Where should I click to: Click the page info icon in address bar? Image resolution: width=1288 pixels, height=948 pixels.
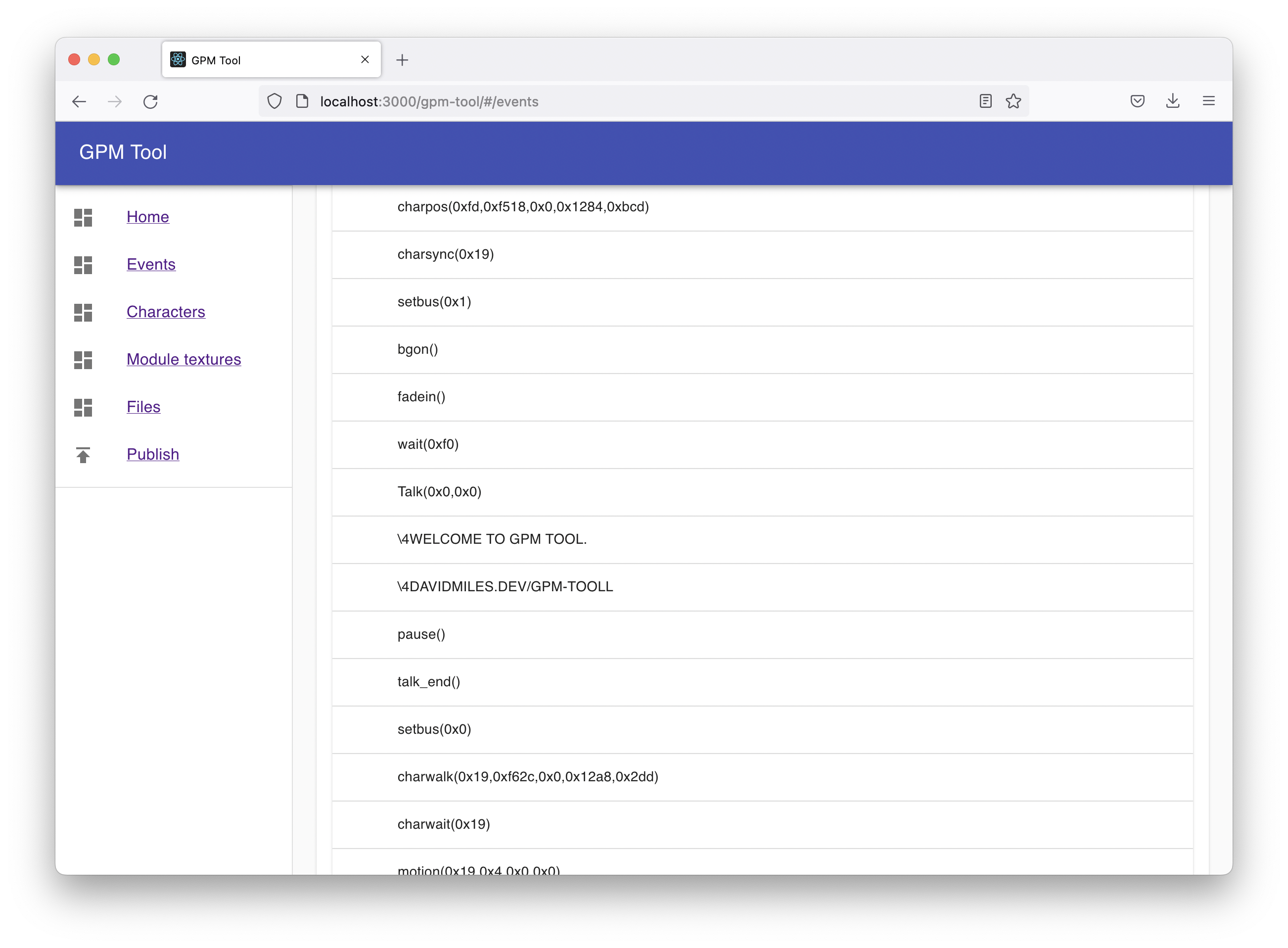pyautogui.click(x=302, y=101)
